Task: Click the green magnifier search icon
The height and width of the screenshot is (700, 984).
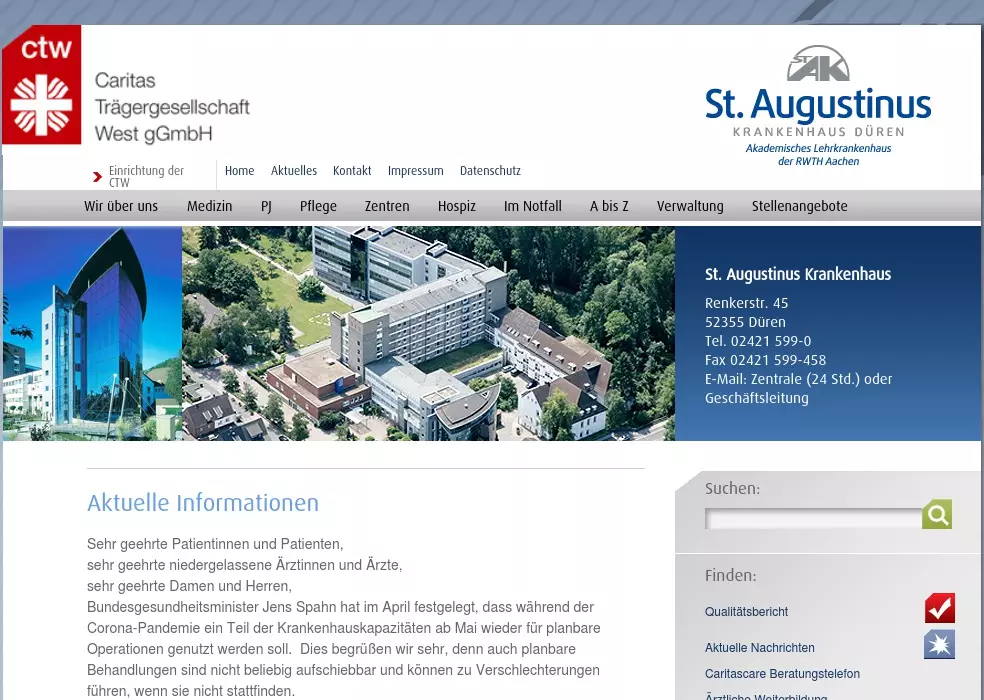Action: 936,514
